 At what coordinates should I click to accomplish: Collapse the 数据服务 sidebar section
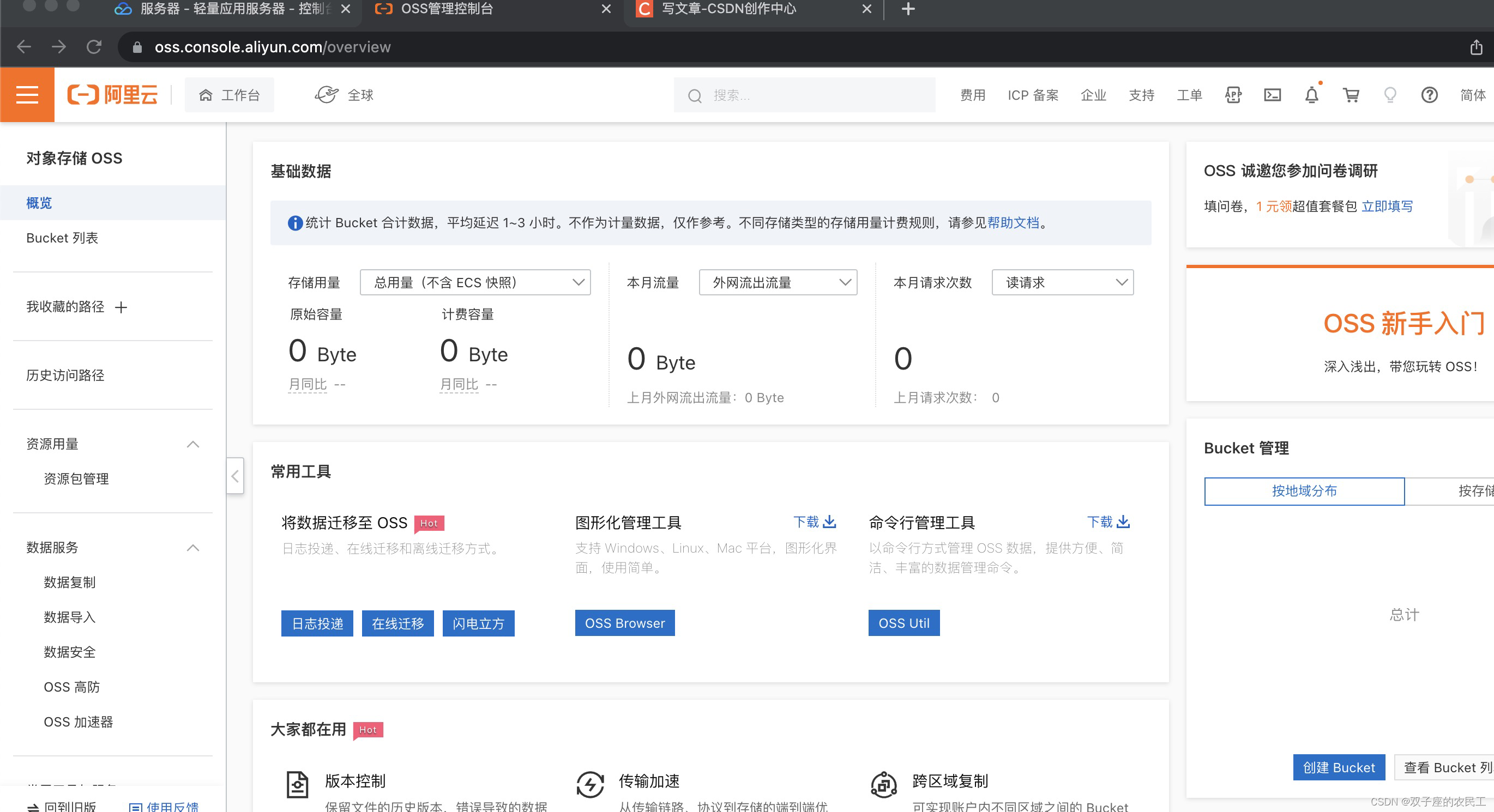click(x=192, y=548)
